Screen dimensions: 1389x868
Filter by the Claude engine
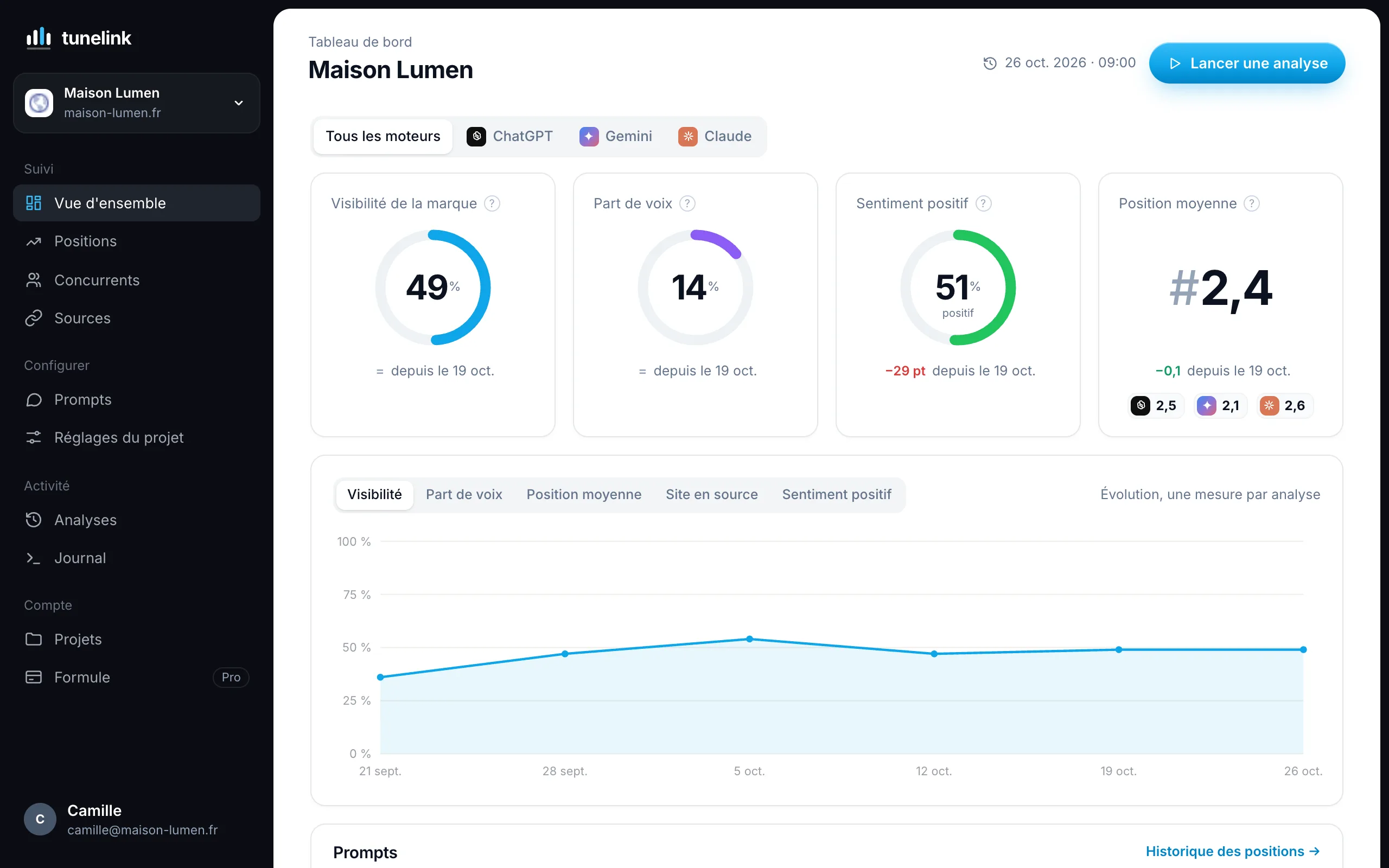pos(715,136)
